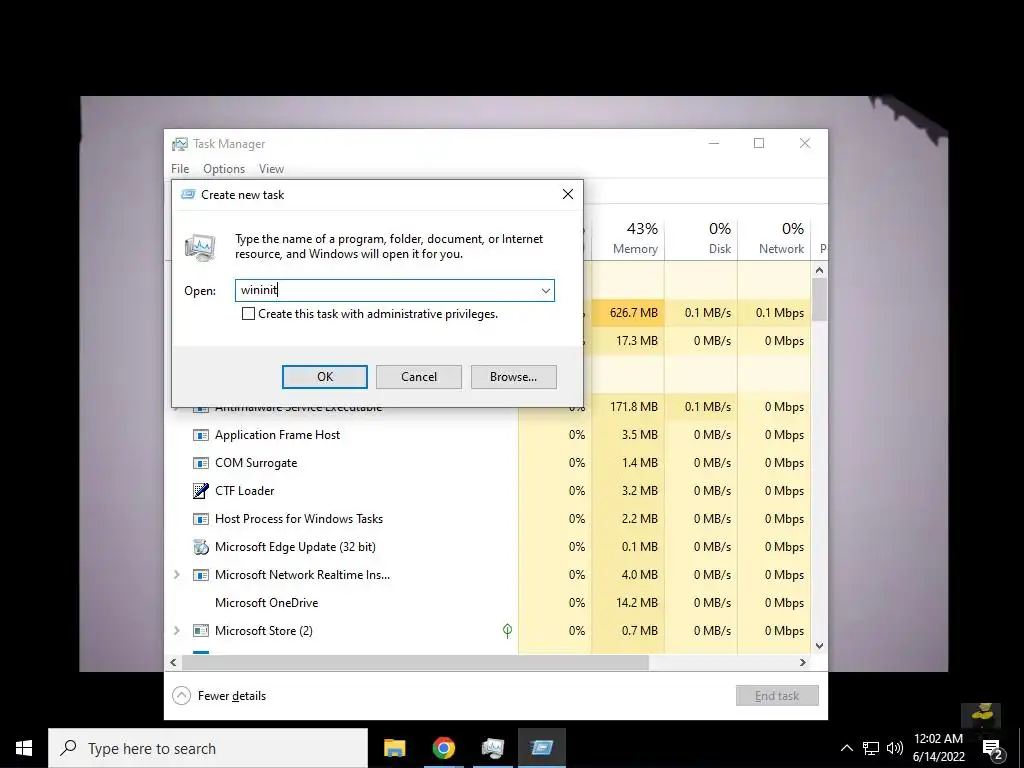1024x768 pixels.
Task: Click the Task Manager title bar icon
Action: (180, 144)
